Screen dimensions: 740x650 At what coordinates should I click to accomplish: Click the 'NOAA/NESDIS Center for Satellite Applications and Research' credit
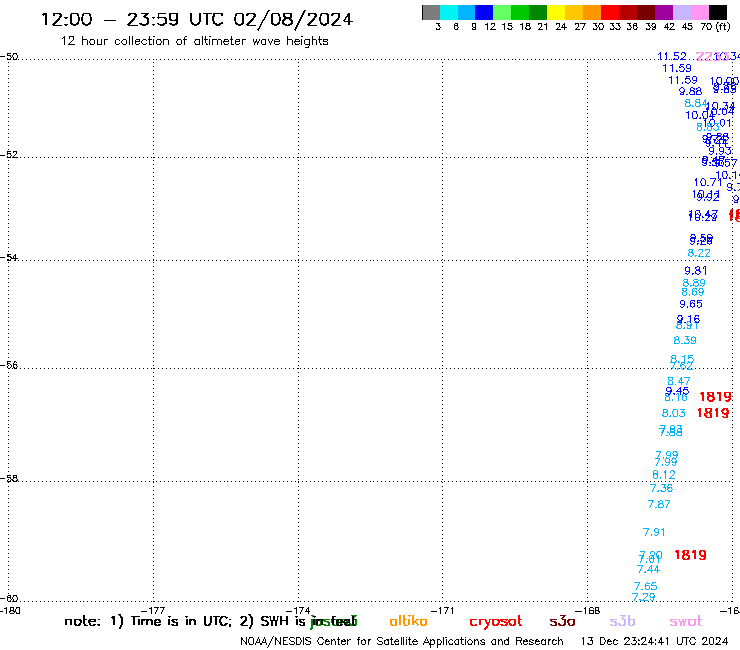(x=402, y=641)
